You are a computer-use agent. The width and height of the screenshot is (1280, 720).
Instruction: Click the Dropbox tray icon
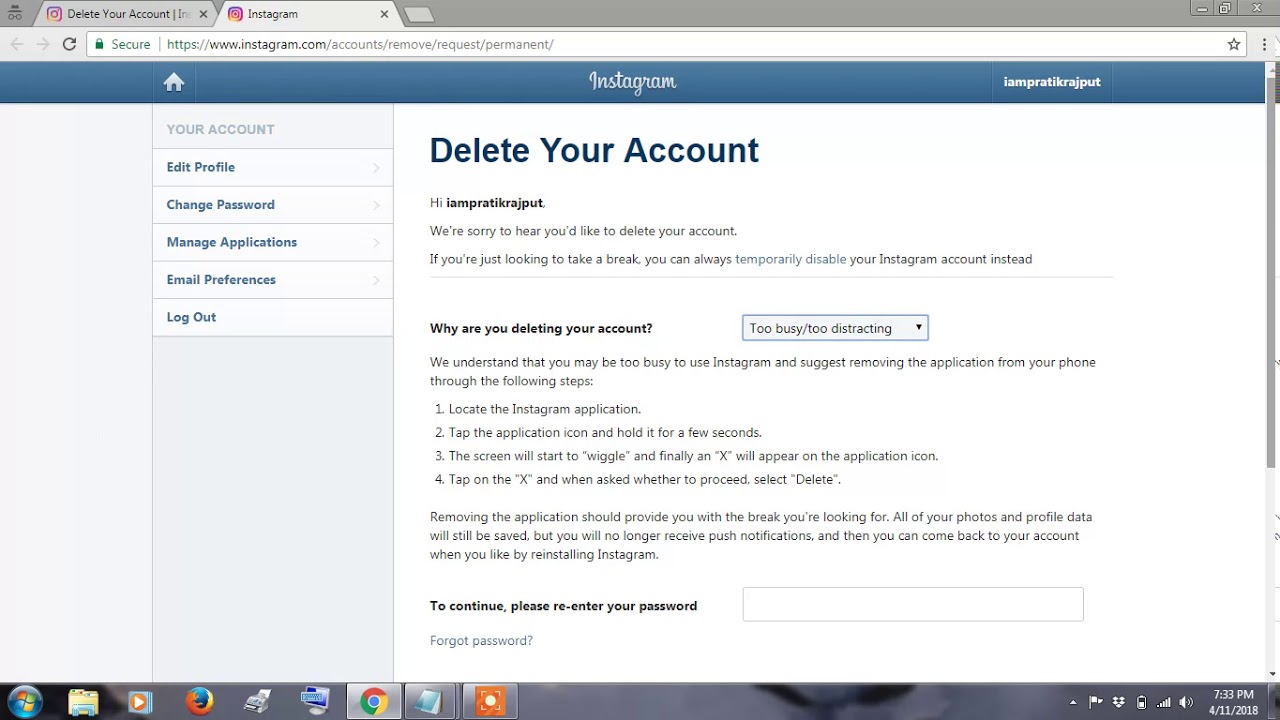click(1118, 702)
